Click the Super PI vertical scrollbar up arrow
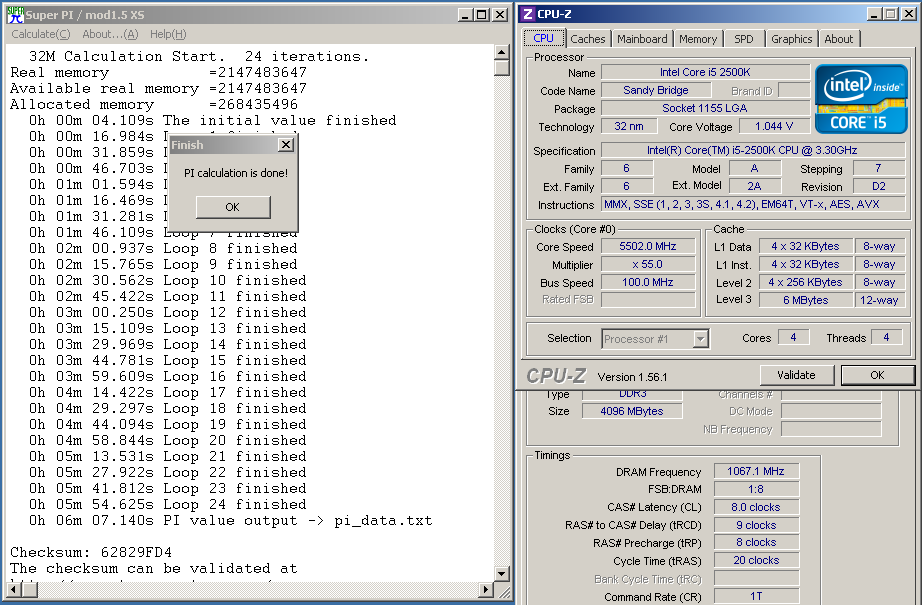This screenshot has width=922, height=605. click(502, 52)
